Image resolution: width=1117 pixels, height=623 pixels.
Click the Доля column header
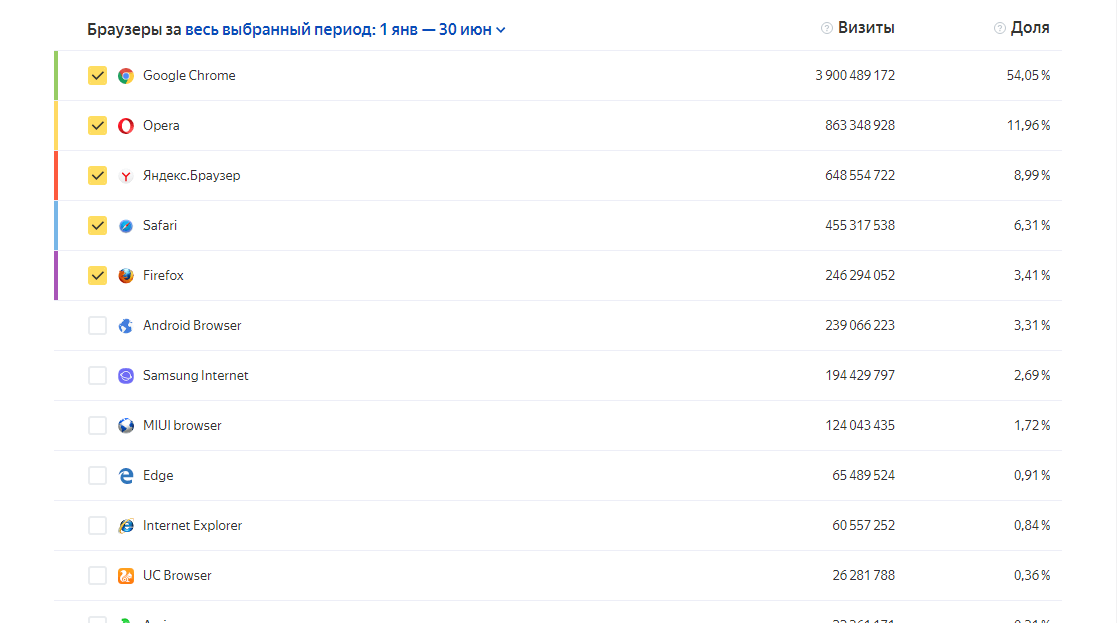tap(1030, 28)
